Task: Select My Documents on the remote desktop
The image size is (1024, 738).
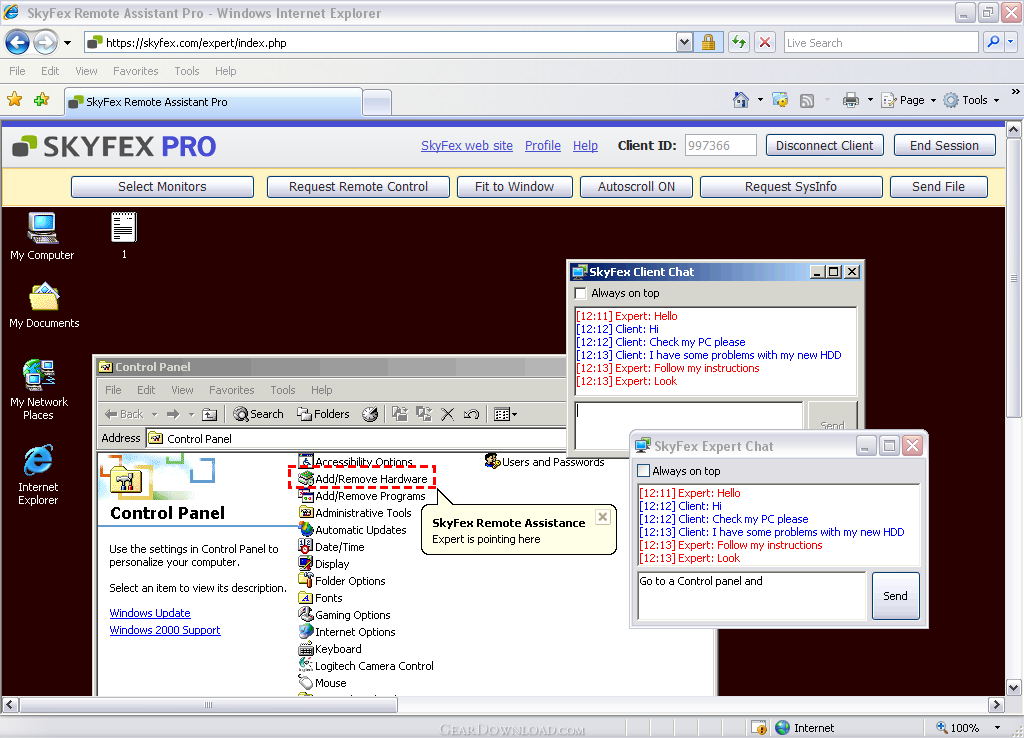Action: 44,305
